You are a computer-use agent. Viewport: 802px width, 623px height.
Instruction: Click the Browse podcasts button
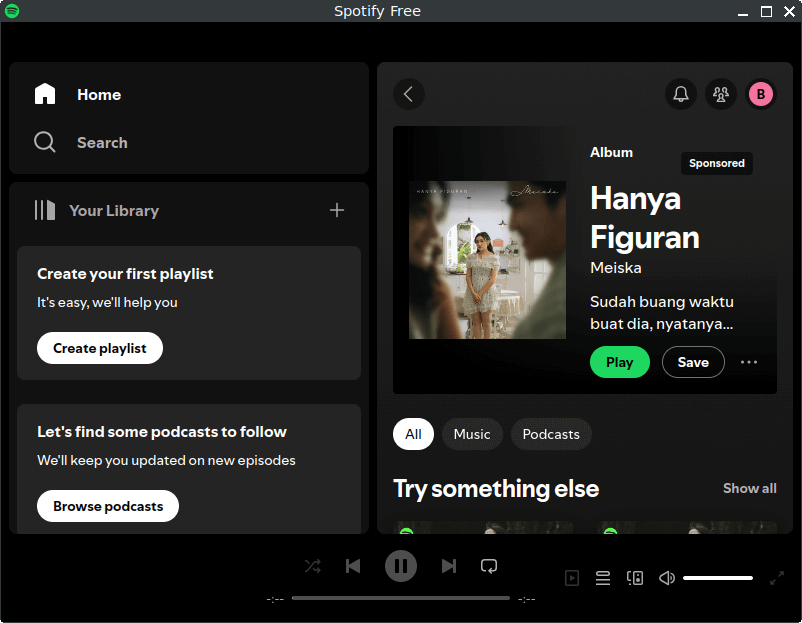108,506
